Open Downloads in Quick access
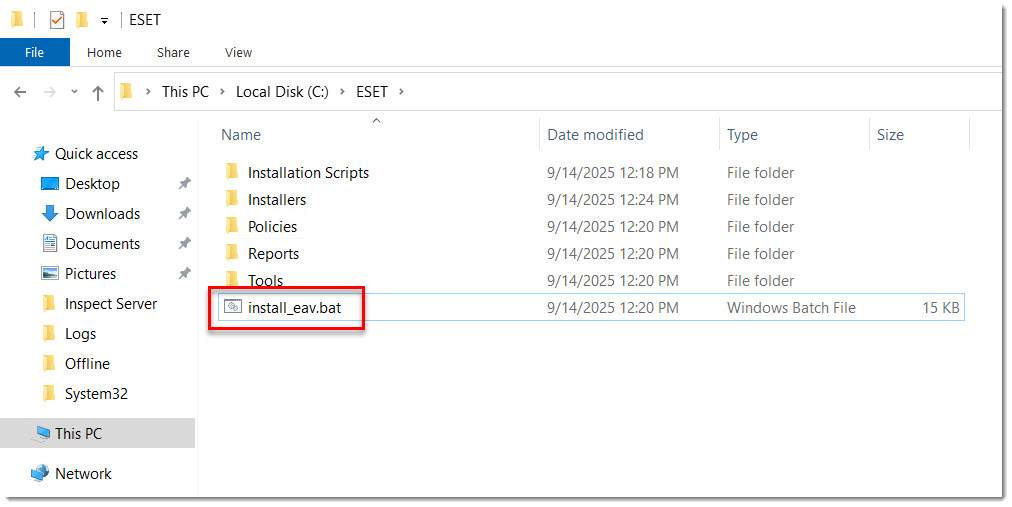Viewport: 1012px width, 507px height. click(103, 214)
